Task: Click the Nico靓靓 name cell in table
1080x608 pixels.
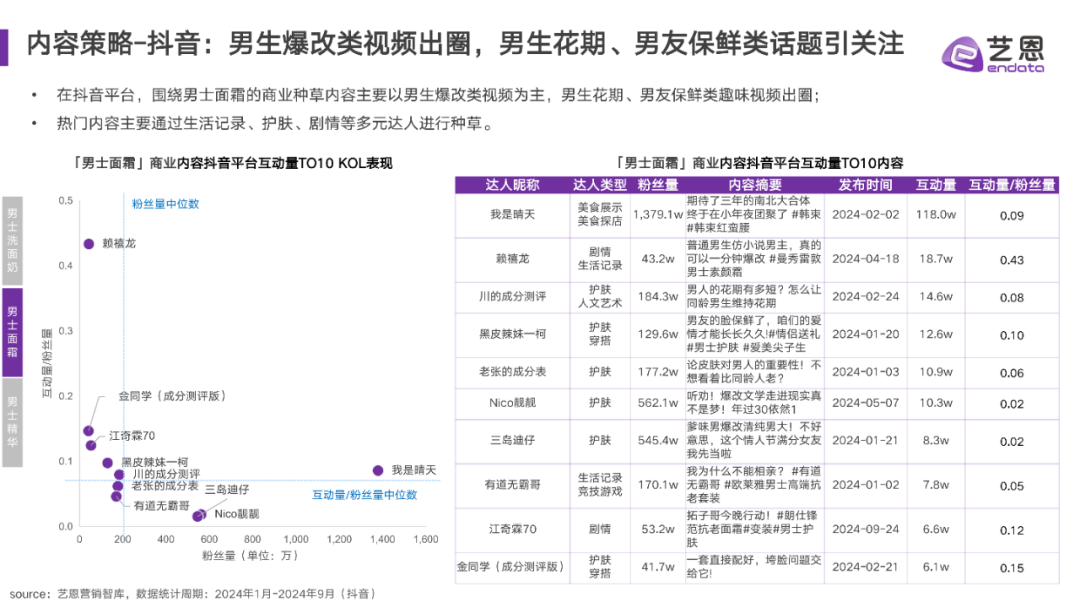Action: click(x=512, y=403)
